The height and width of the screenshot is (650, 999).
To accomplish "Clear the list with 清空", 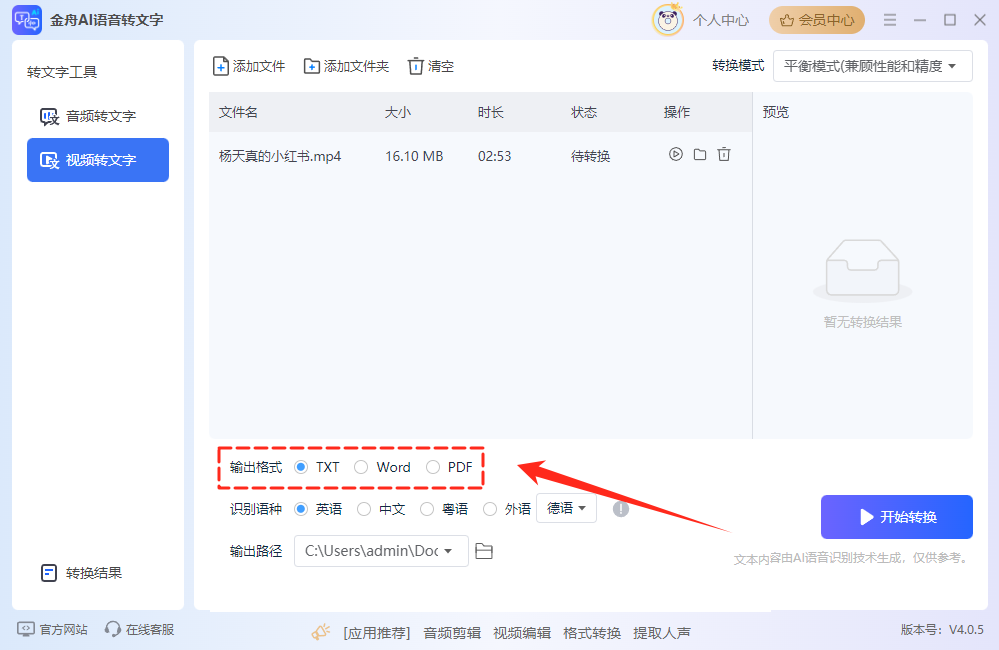I will (x=430, y=66).
